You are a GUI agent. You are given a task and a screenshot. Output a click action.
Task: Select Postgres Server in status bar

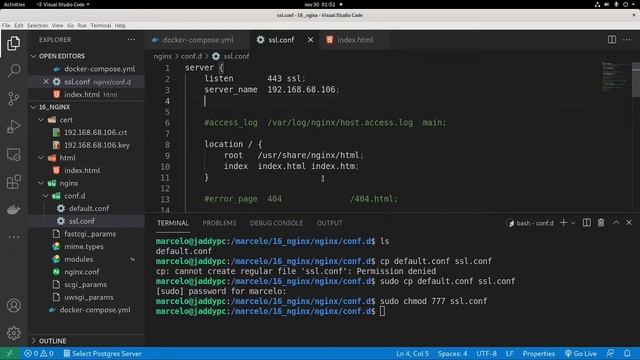pyautogui.click(x=102, y=353)
